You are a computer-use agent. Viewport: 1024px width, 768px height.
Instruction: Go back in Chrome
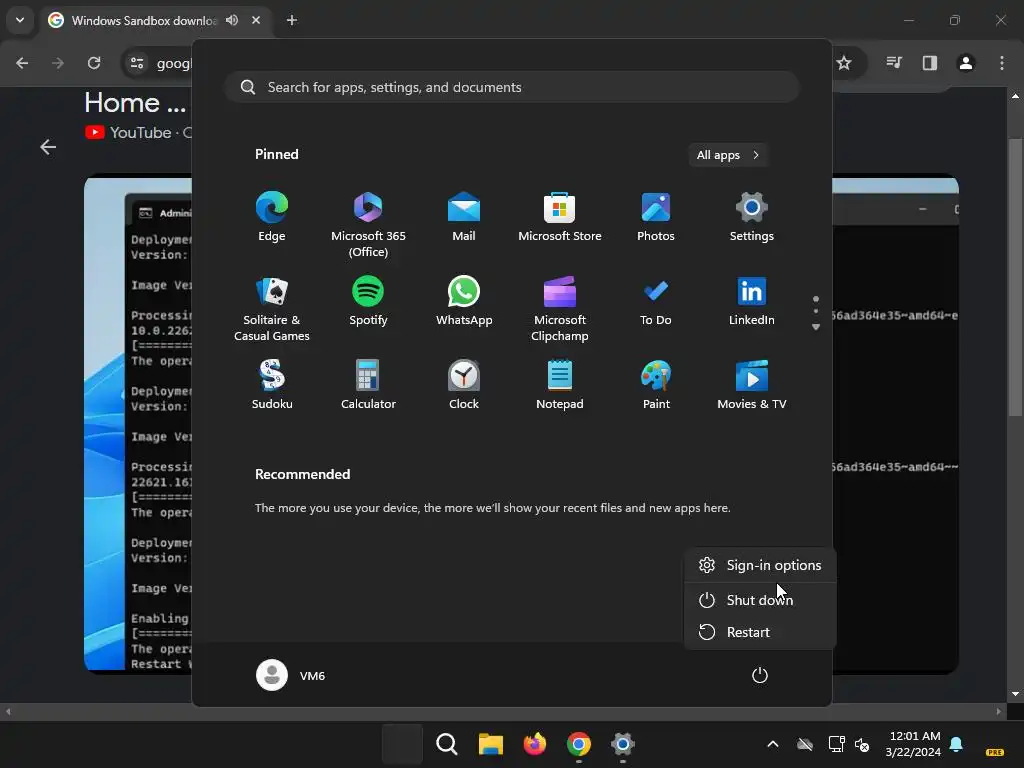(x=22, y=63)
